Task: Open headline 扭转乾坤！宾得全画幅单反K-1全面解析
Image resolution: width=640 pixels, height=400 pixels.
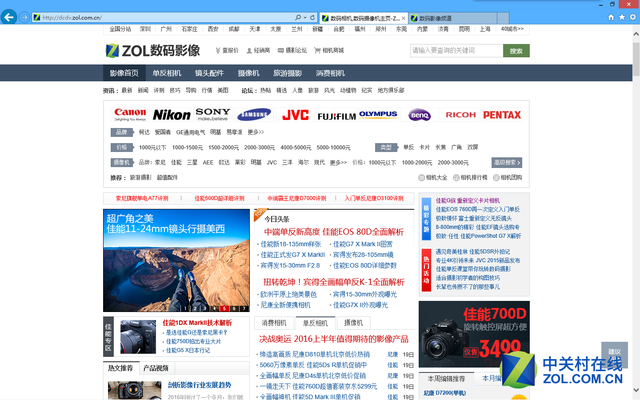Action: (333, 282)
